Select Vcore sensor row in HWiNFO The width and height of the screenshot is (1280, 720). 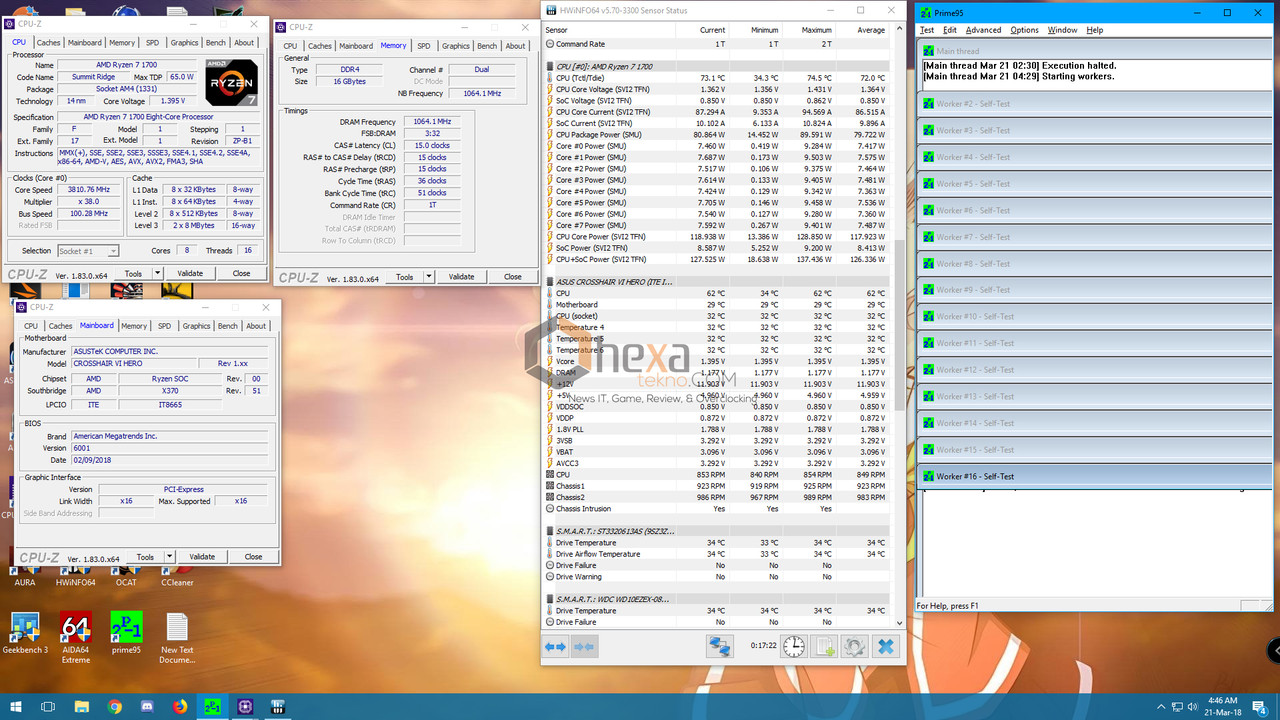click(x=717, y=361)
